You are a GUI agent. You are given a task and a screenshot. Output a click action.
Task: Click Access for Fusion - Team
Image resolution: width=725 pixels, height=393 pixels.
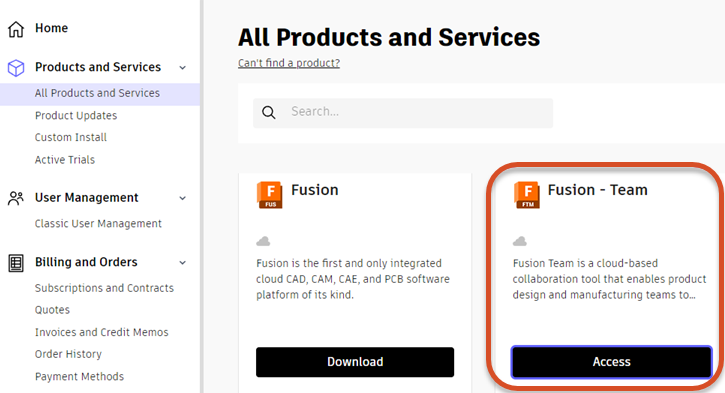(611, 362)
